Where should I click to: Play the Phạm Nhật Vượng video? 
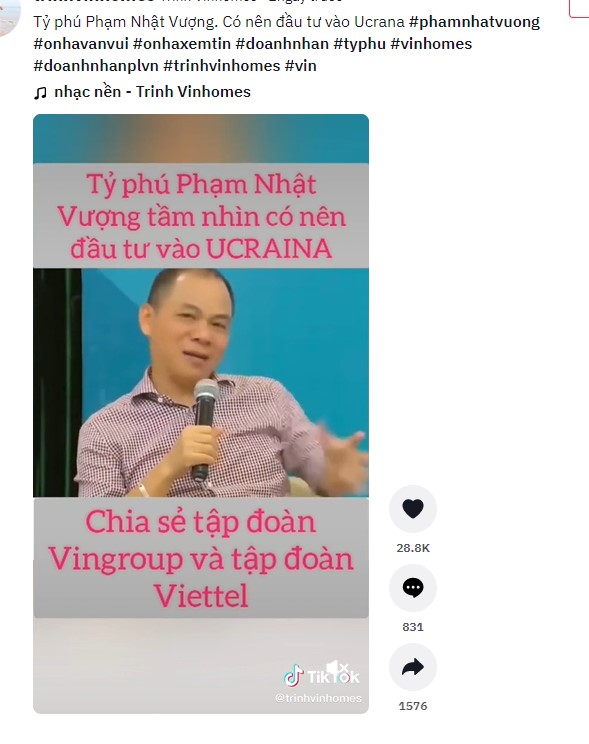point(201,414)
